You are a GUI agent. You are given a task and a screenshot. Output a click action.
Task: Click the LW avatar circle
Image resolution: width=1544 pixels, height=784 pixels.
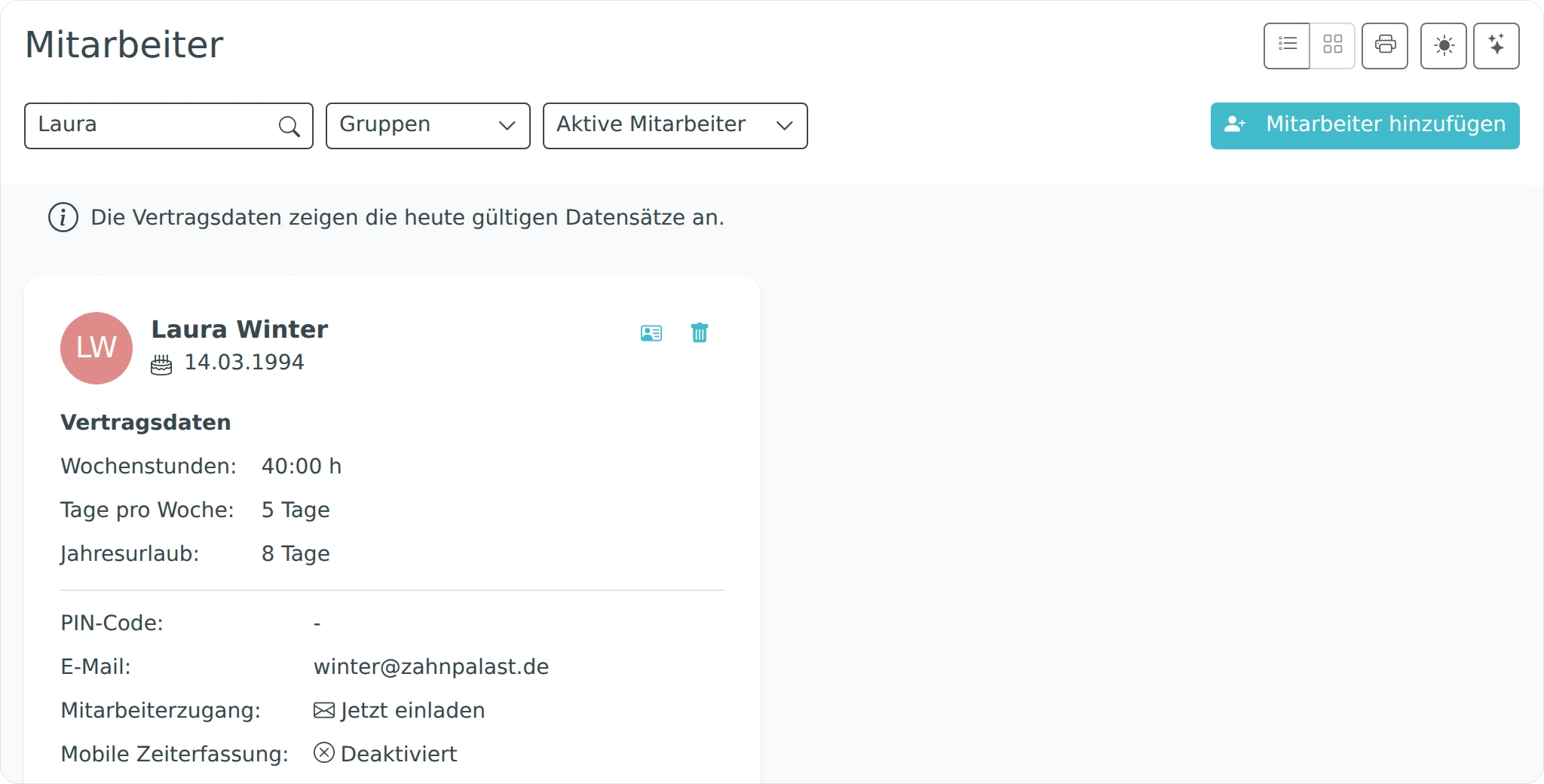[96, 348]
